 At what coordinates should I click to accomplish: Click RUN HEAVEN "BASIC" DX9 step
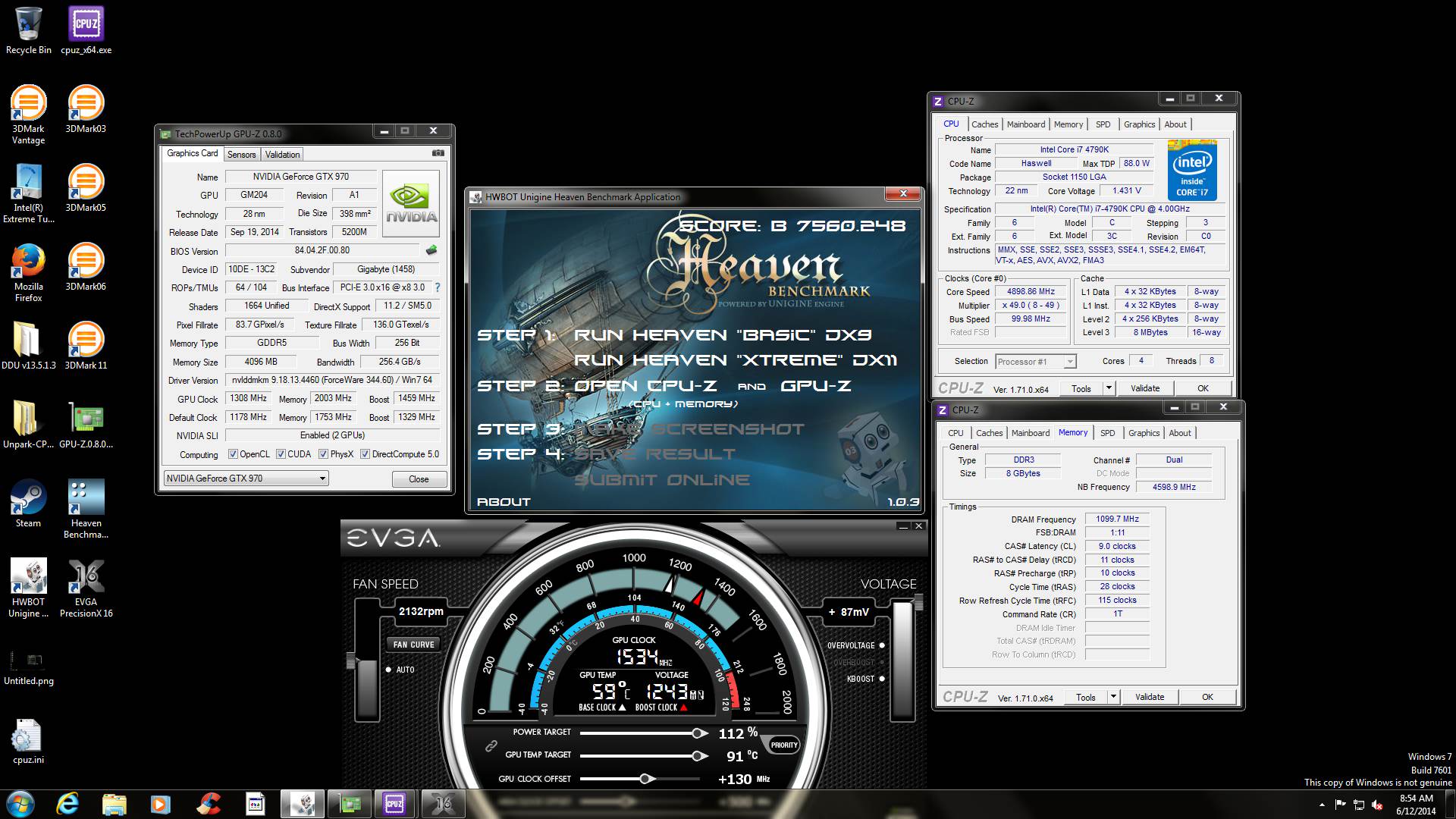723,335
